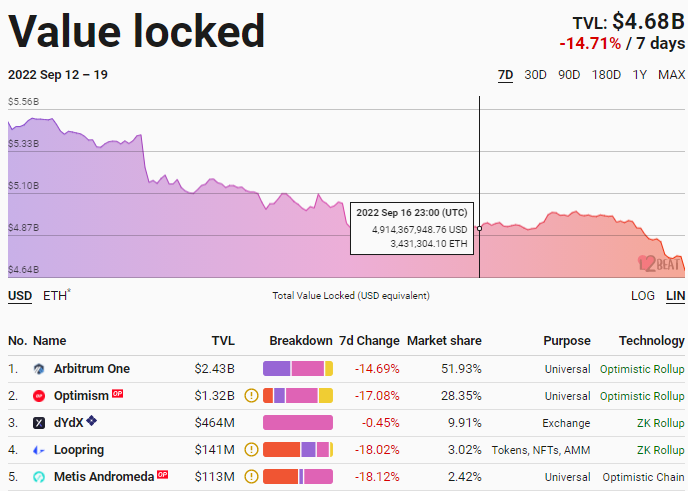Image resolution: width=688 pixels, height=491 pixels.
Task: Click the $464M TVL value
Action: click(215, 423)
